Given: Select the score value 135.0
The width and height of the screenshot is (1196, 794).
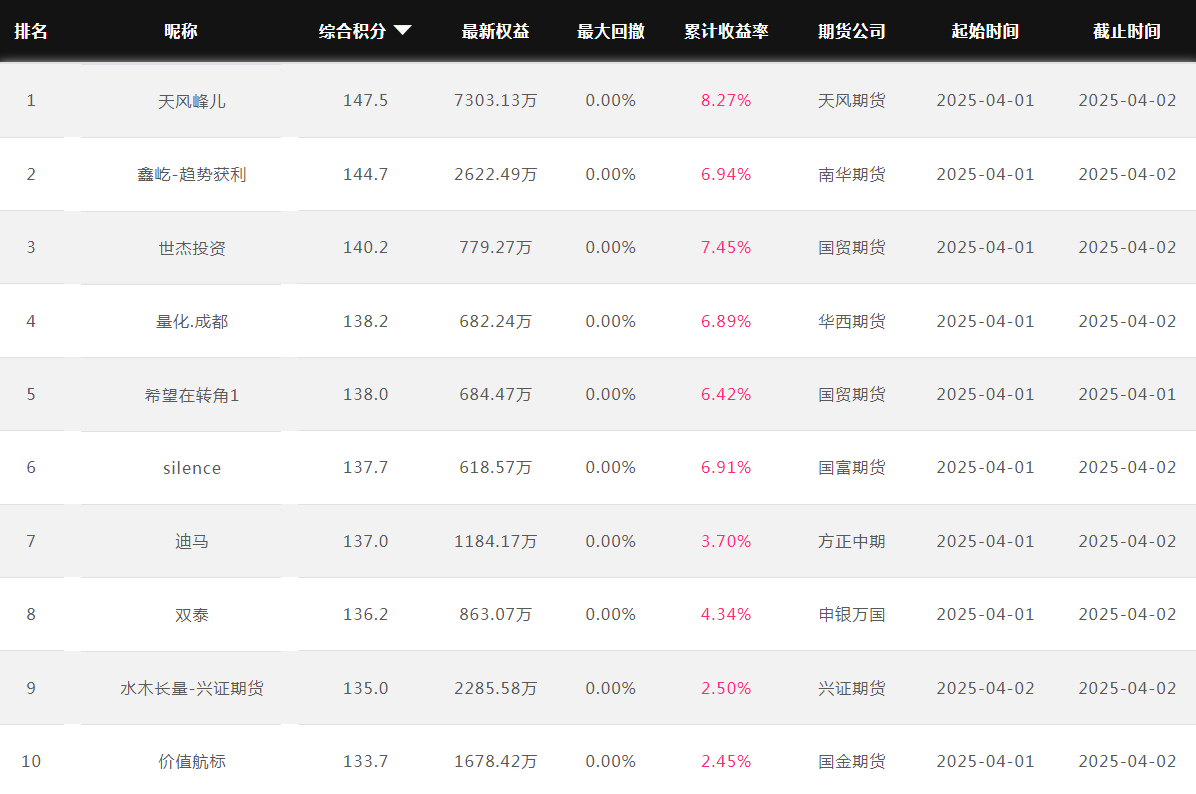Looking at the screenshot, I should tap(365, 688).
